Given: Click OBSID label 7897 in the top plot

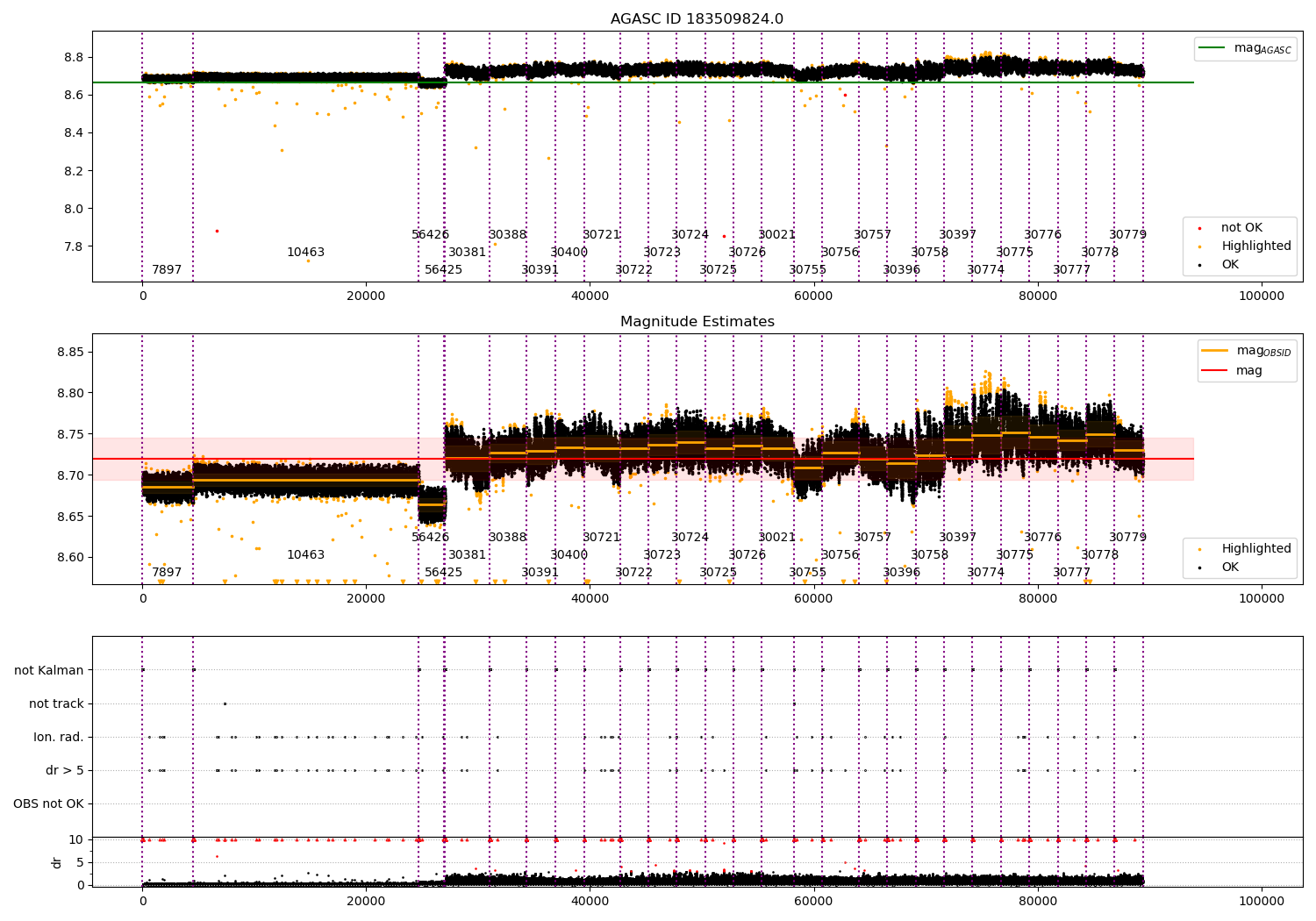Looking at the screenshot, I should point(167,270).
